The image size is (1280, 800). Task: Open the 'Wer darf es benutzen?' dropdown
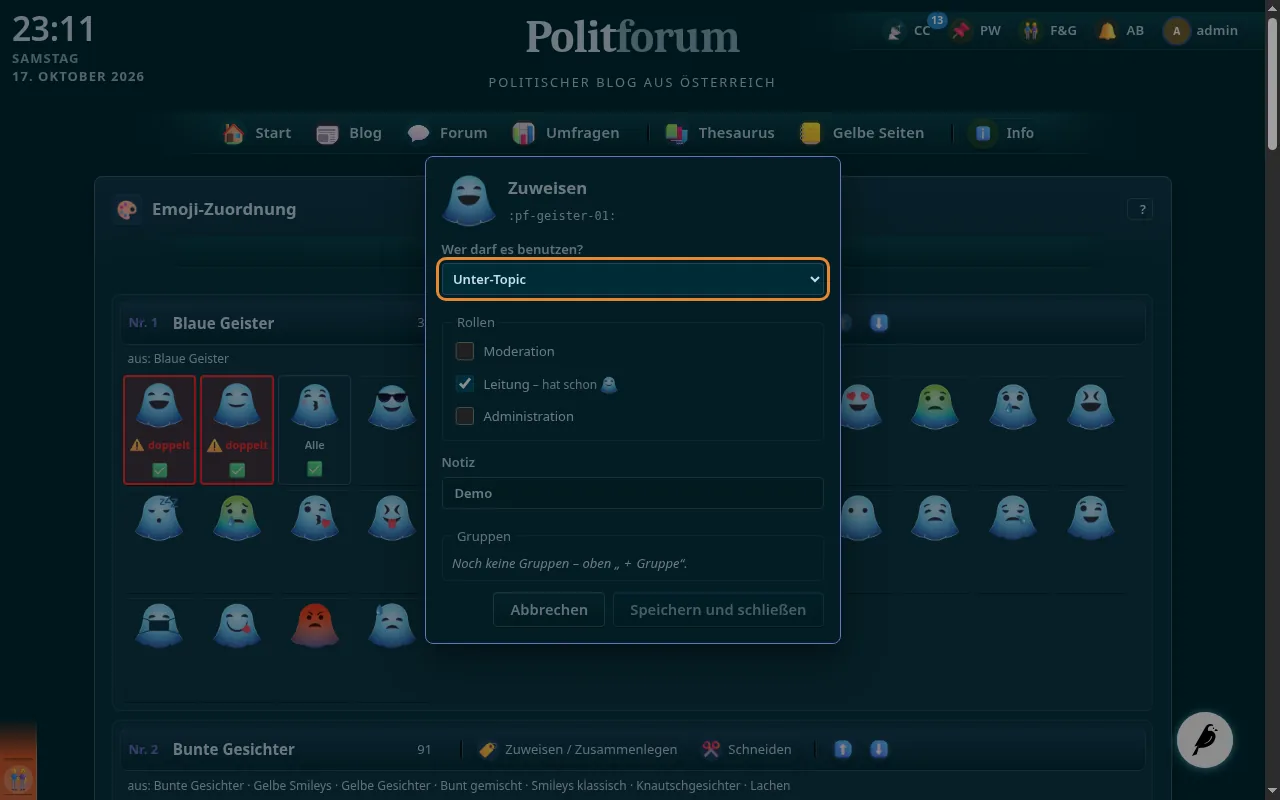632,279
